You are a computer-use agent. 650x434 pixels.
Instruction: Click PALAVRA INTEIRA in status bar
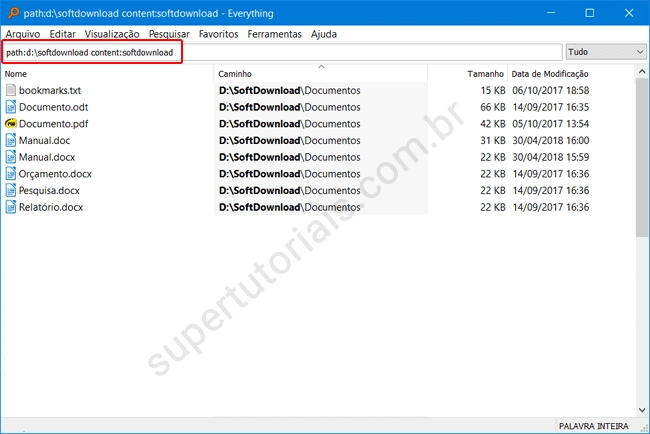tap(593, 426)
